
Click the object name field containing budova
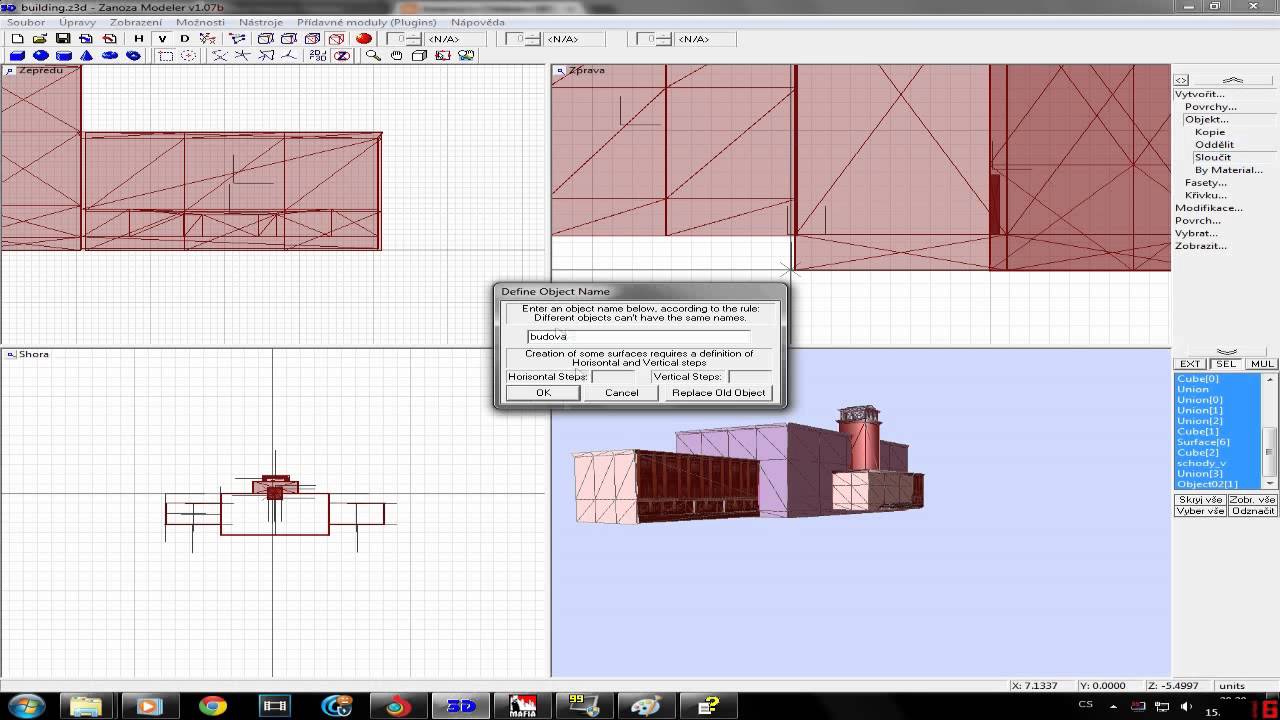(638, 336)
